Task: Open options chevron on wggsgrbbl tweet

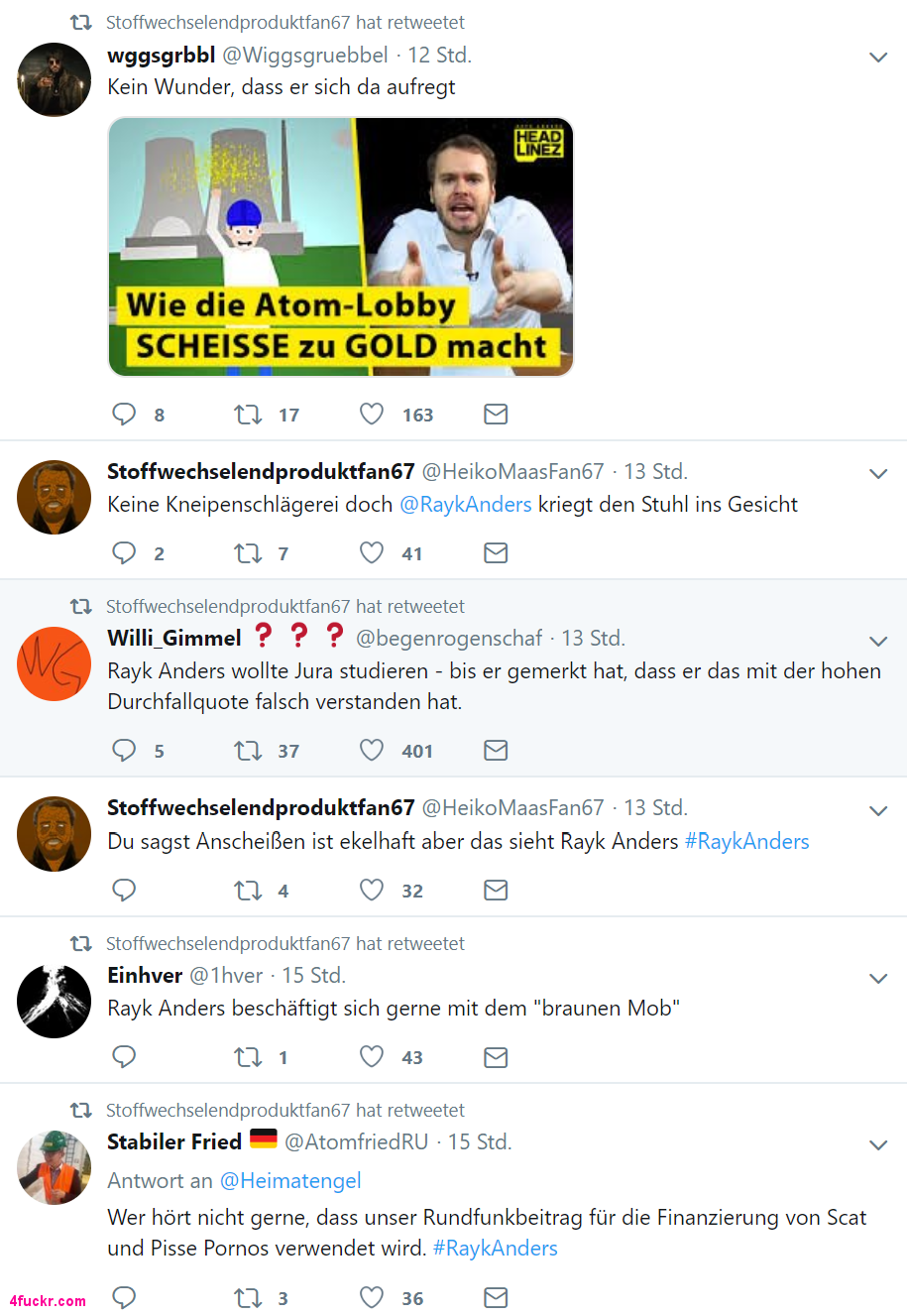Action: [x=878, y=58]
